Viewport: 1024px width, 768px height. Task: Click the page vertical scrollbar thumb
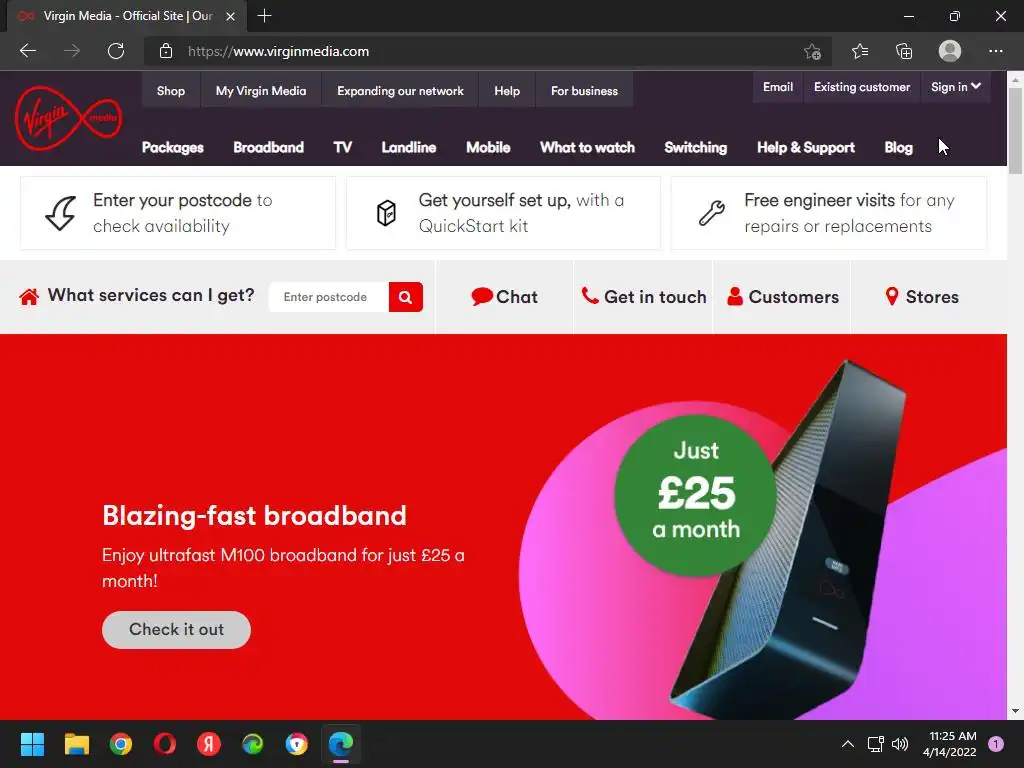point(1015,131)
